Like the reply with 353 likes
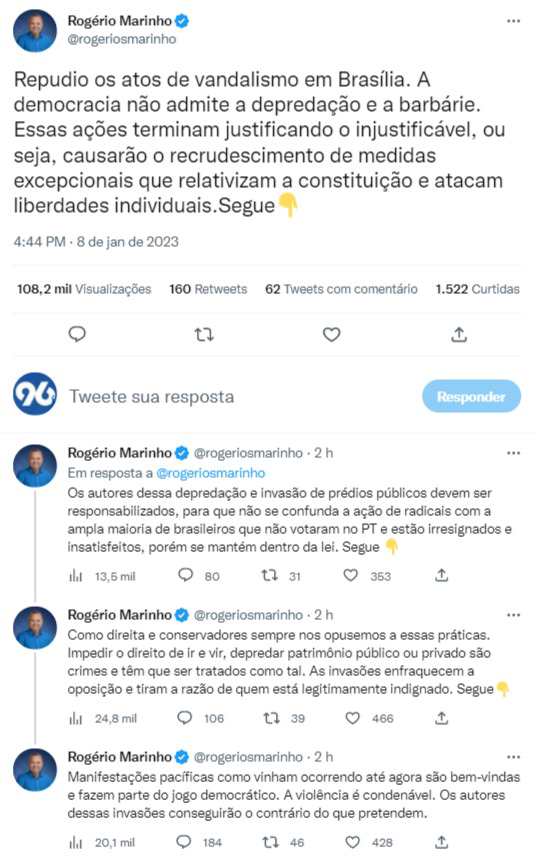 [351, 575]
